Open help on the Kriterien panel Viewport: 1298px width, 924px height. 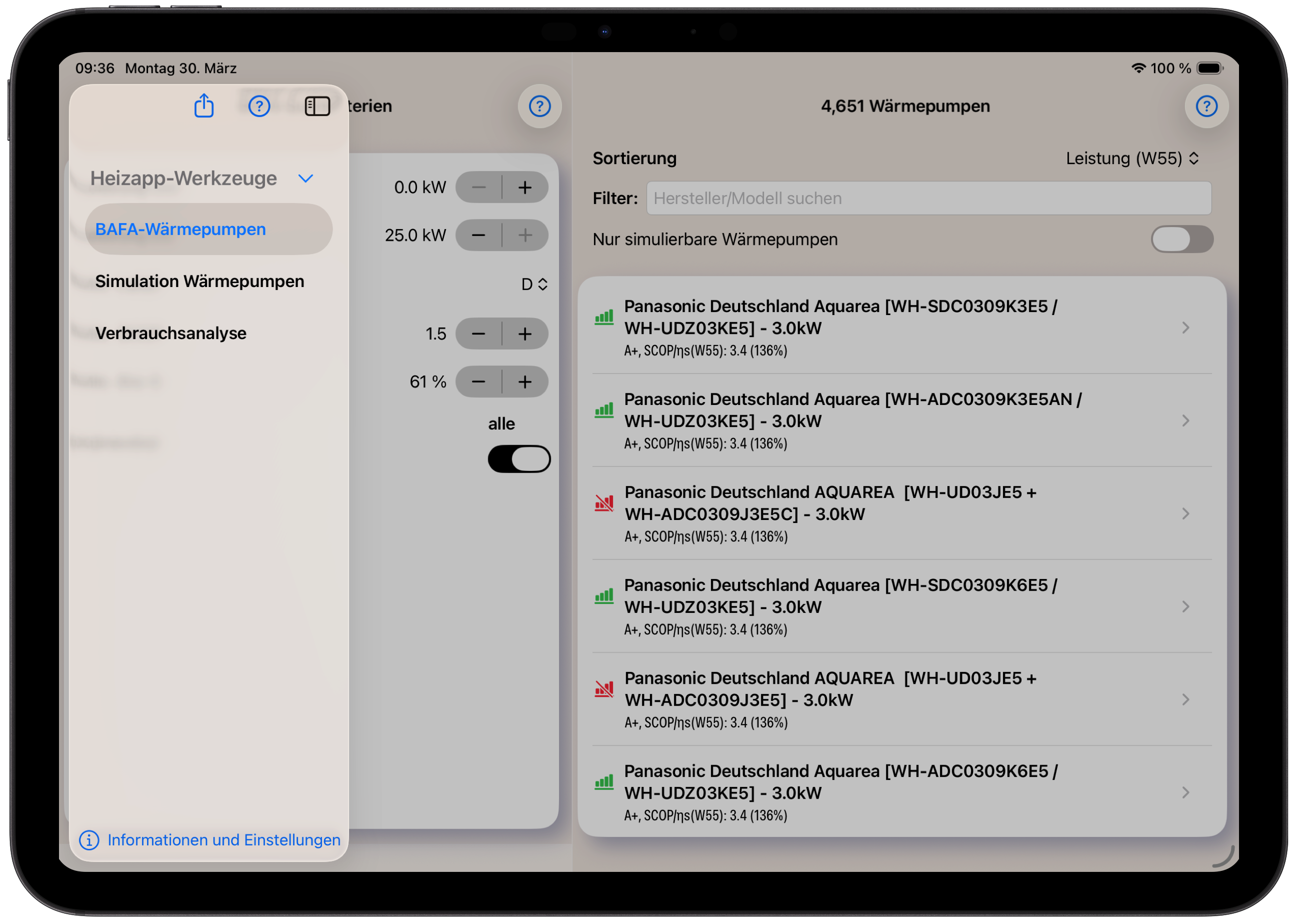(539, 106)
